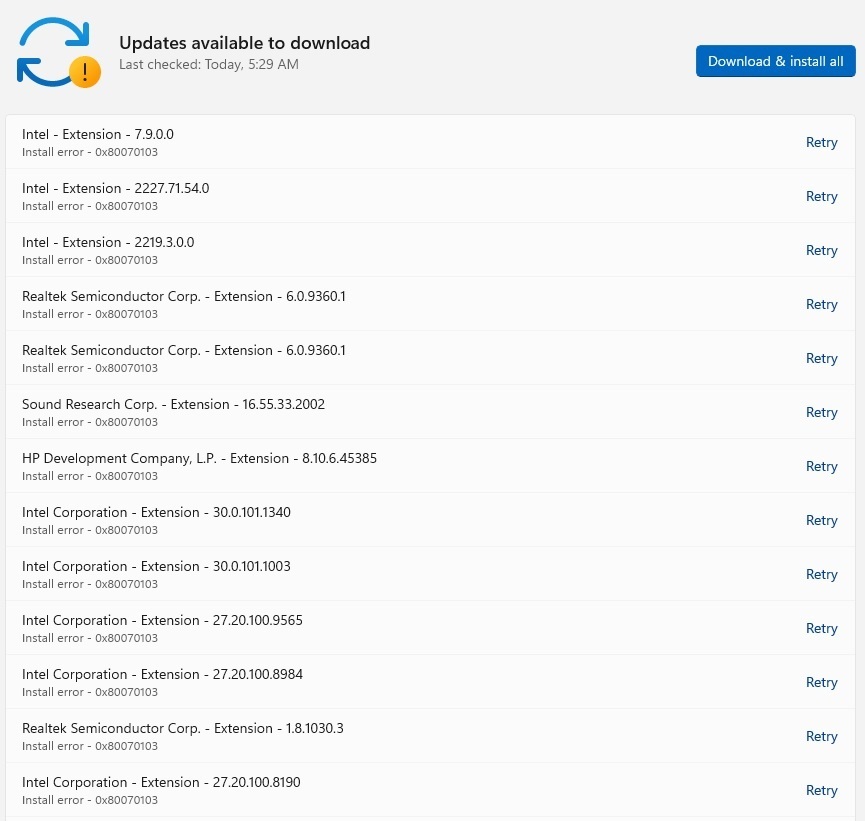This screenshot has width=865, height=821.
Task: Select 'HP Development Company, L.P.' update title
Action: point(199,459)
